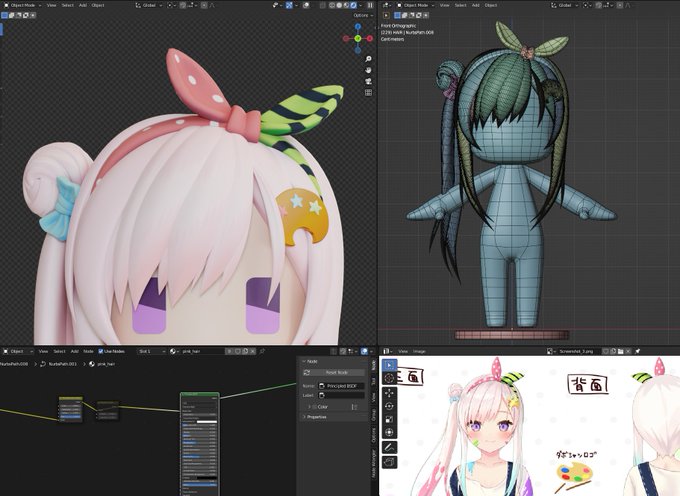Open editor type menu in wireframe viewport header

pos(386,5)
